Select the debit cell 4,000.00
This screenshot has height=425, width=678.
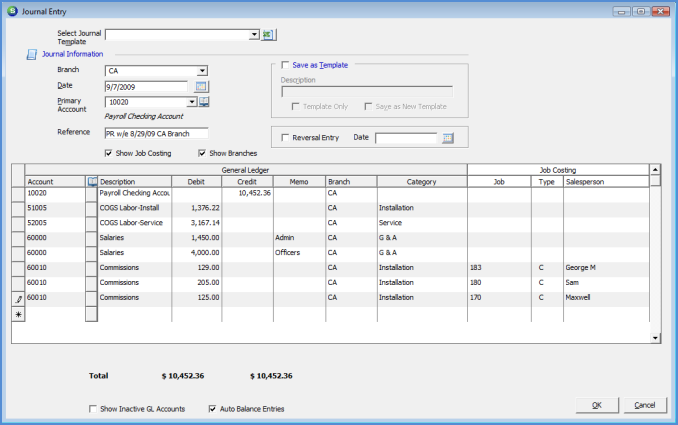[x=197, y=252]
